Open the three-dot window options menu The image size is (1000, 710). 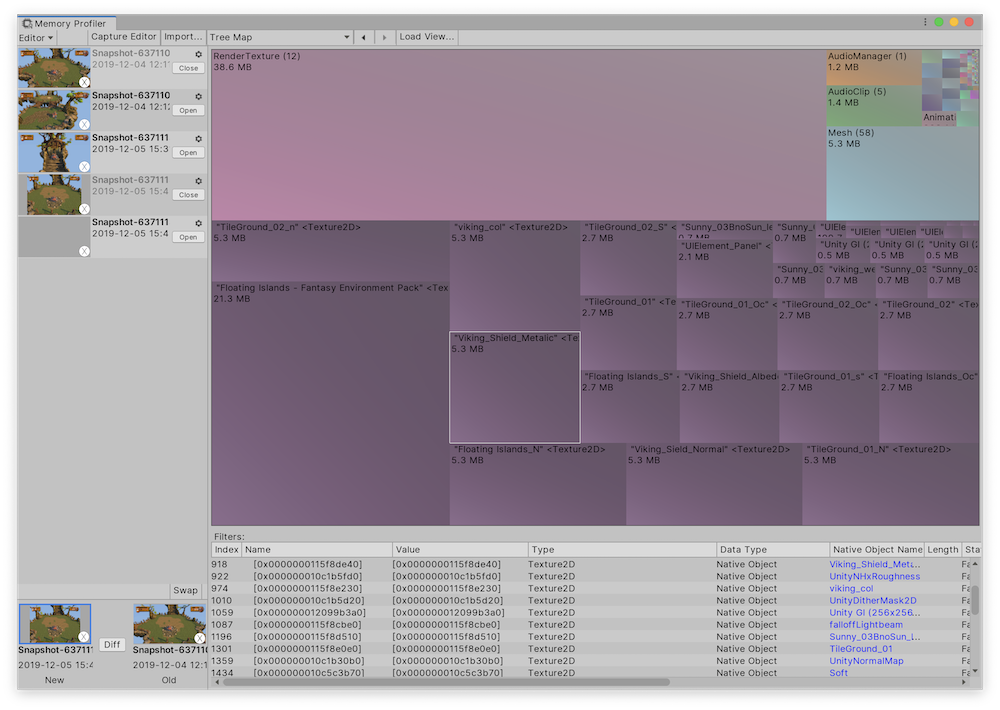[x=924, y=22]
